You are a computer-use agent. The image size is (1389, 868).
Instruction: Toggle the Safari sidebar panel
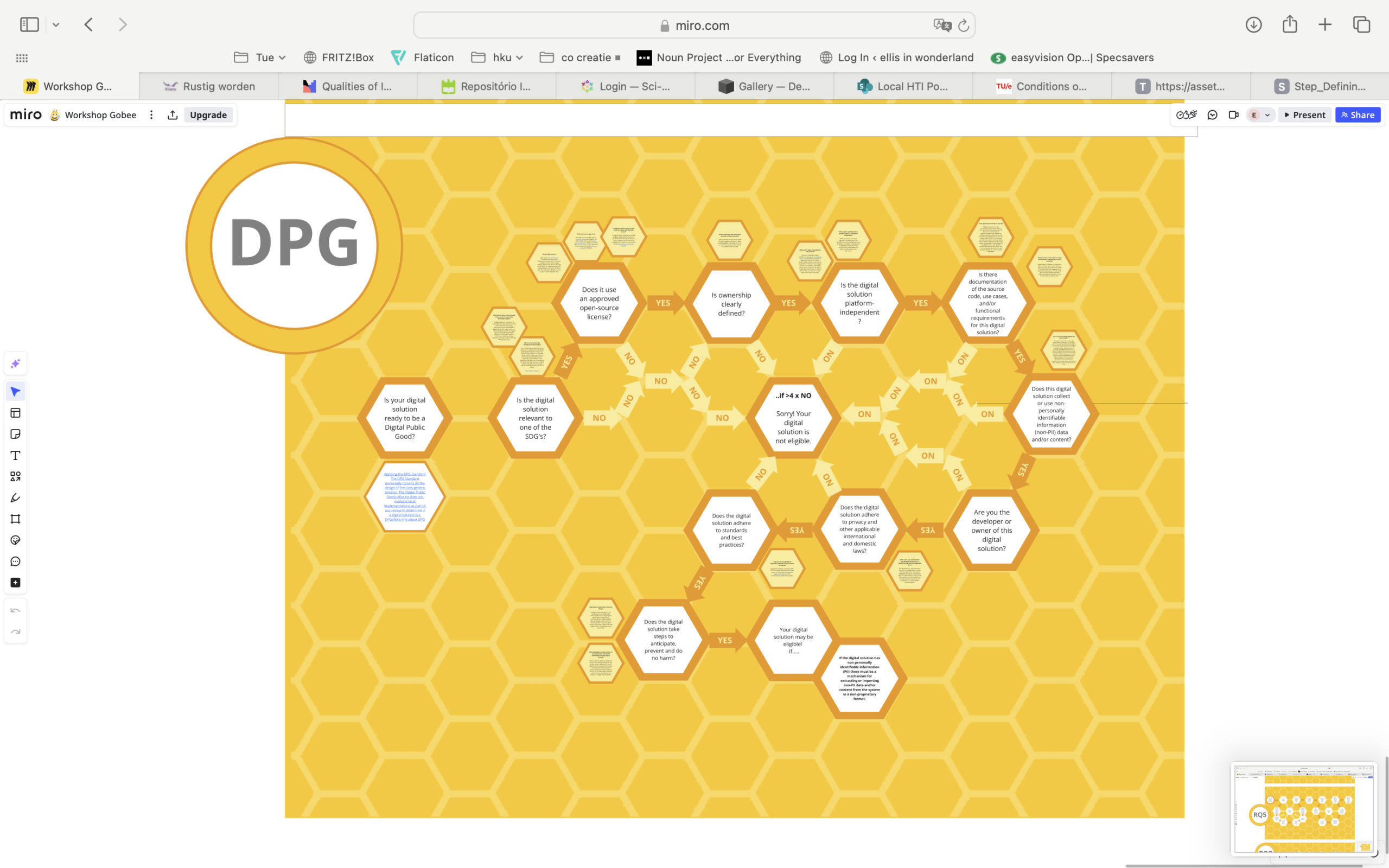pos(29,25)
